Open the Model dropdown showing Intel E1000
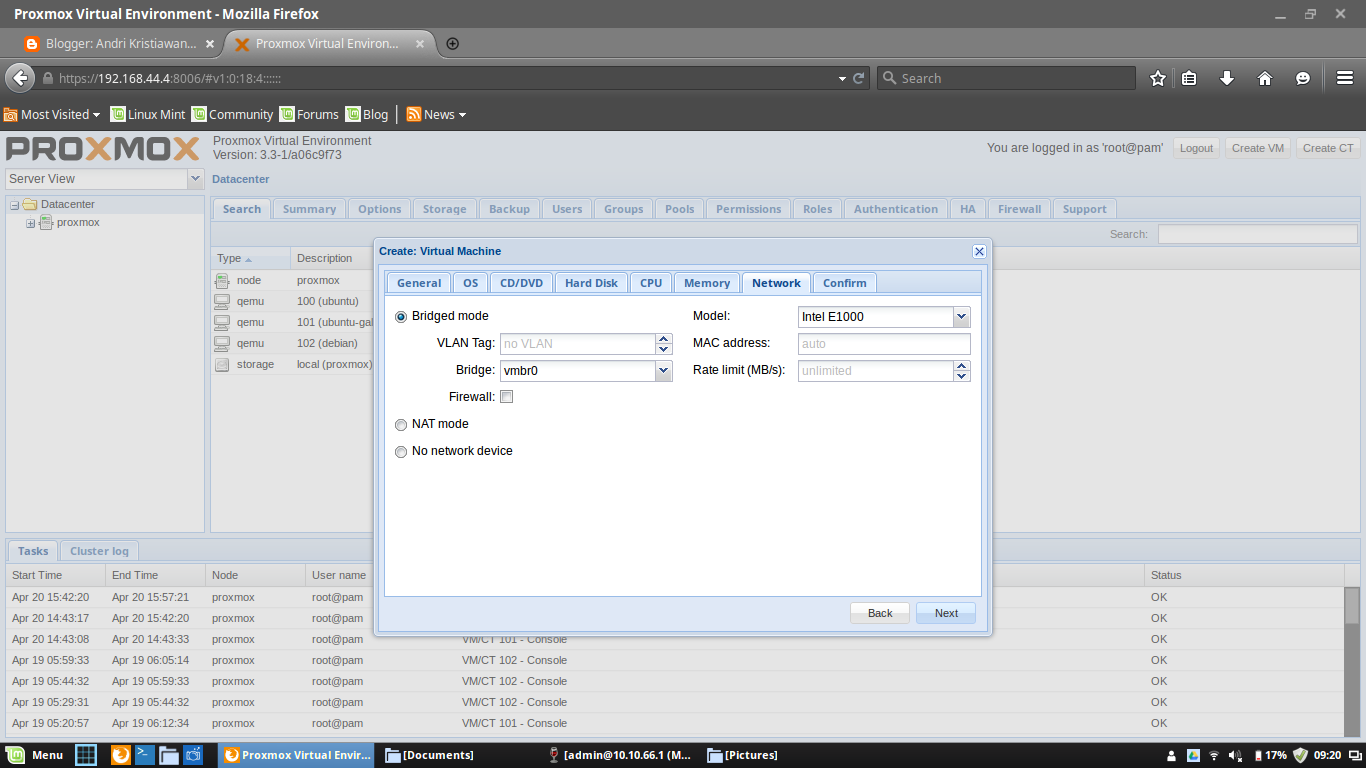Screen dimensions: 1366x768 [961, 317]
